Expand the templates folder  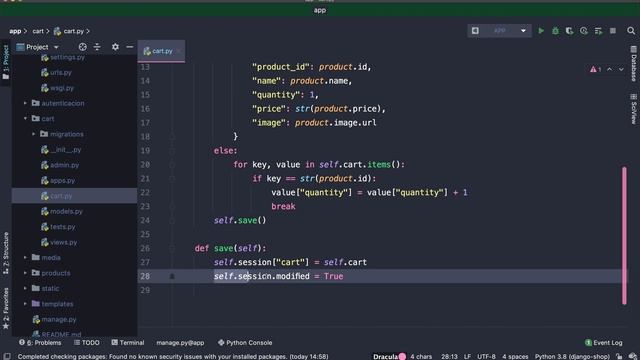[x=25, y=304]
